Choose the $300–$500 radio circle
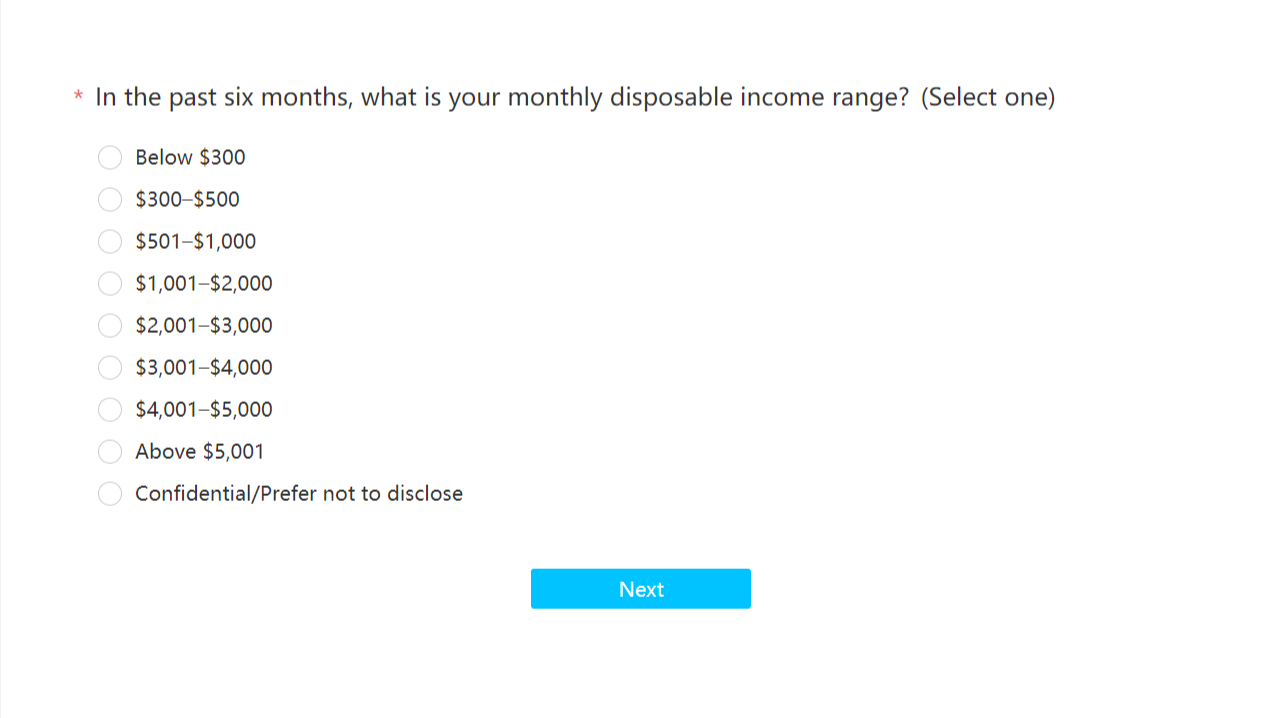 110,200
